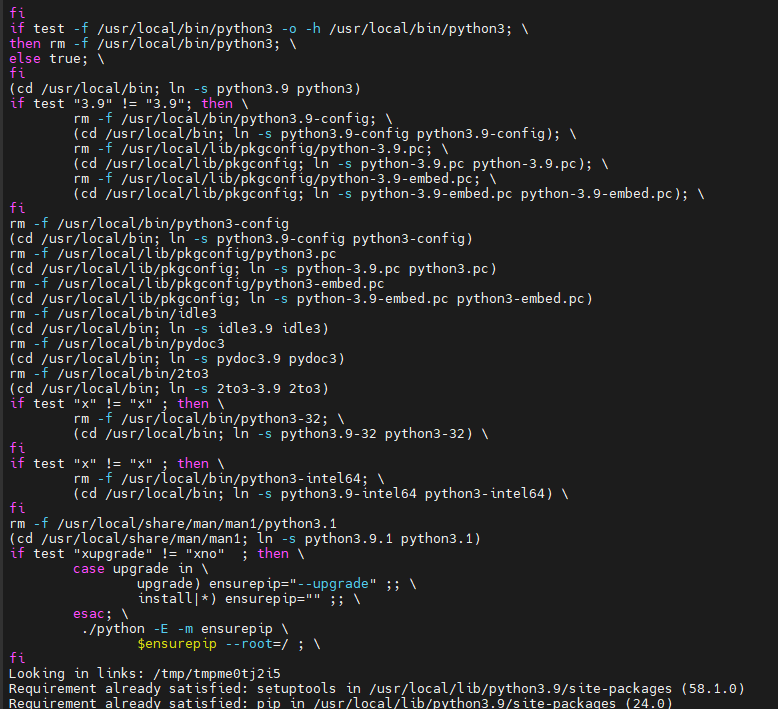
Task: Click the line "if test "3.9" != "3.9"; then \"
Action: (x=129, y=104)
